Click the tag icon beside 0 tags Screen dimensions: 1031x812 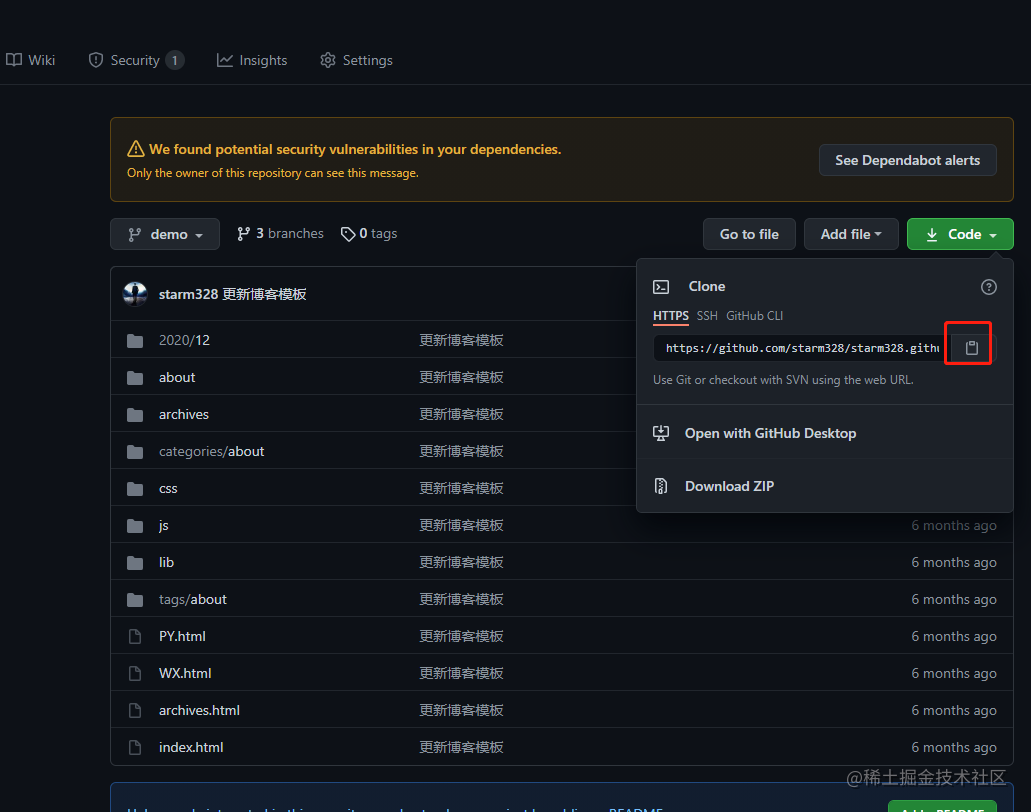348,234
